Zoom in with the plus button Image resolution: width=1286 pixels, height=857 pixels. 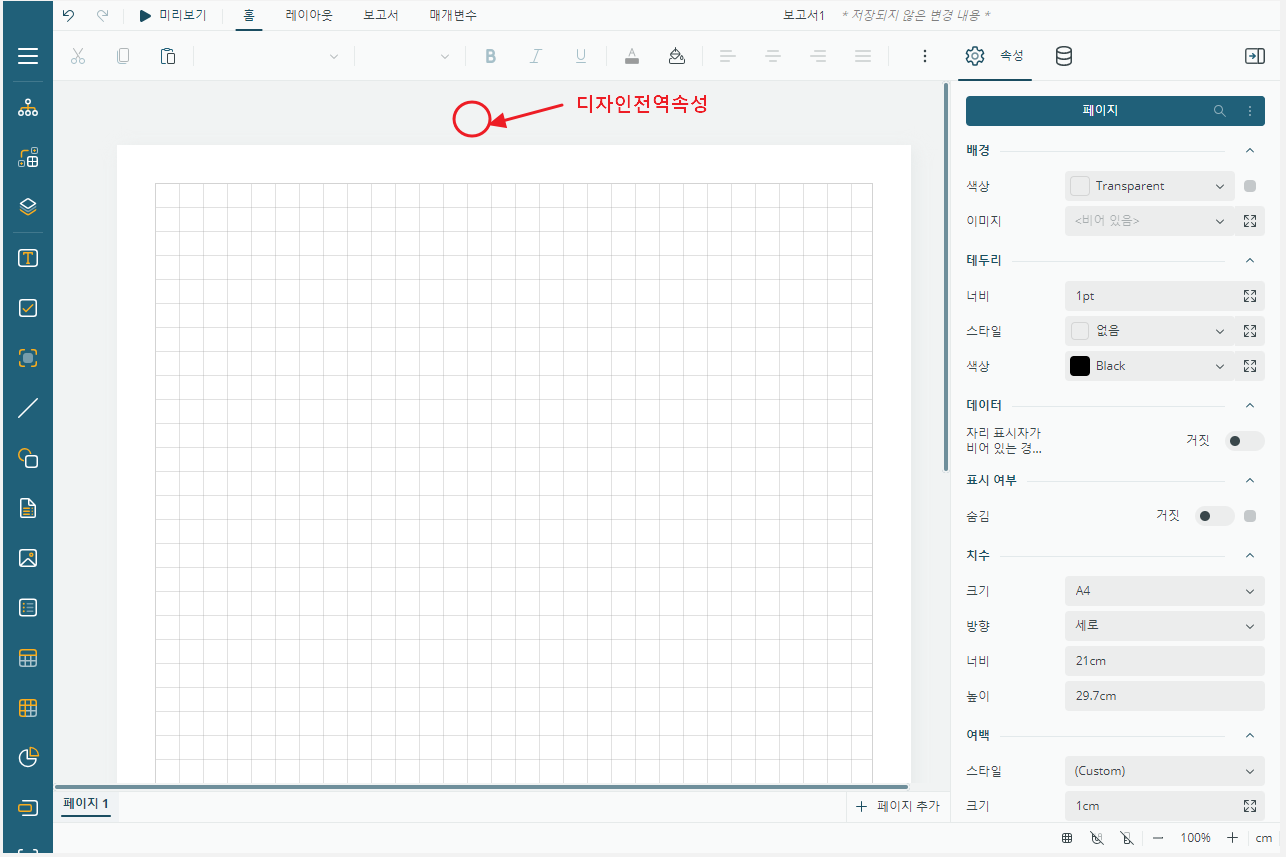pyautogui.click(x=1232, y=838)
